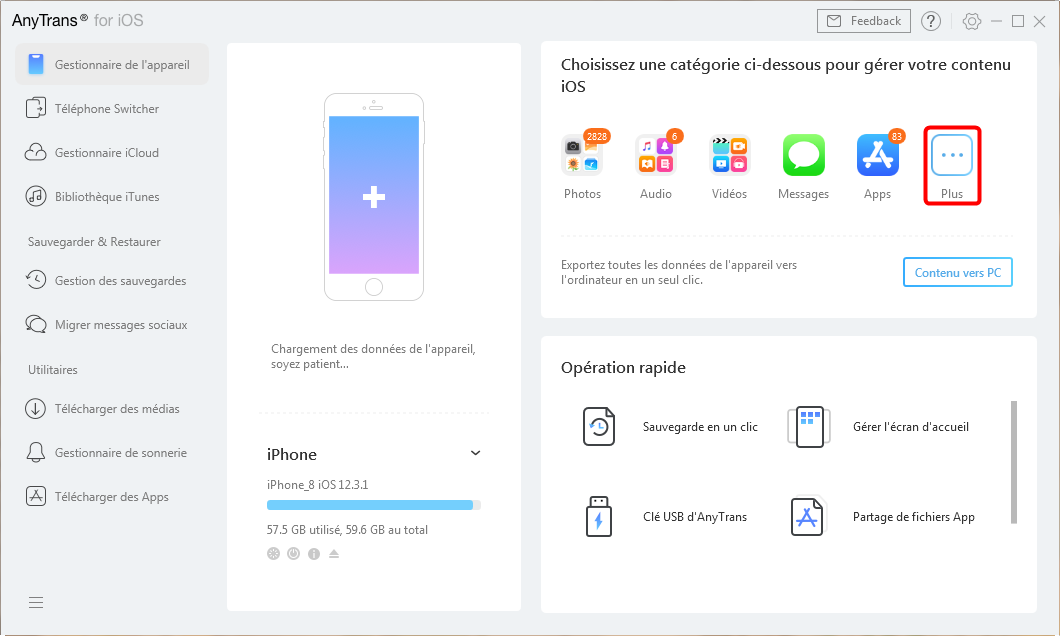Open Gestionnaire de sonnerie
This screenshot has width=1060, height=636.
120,453
